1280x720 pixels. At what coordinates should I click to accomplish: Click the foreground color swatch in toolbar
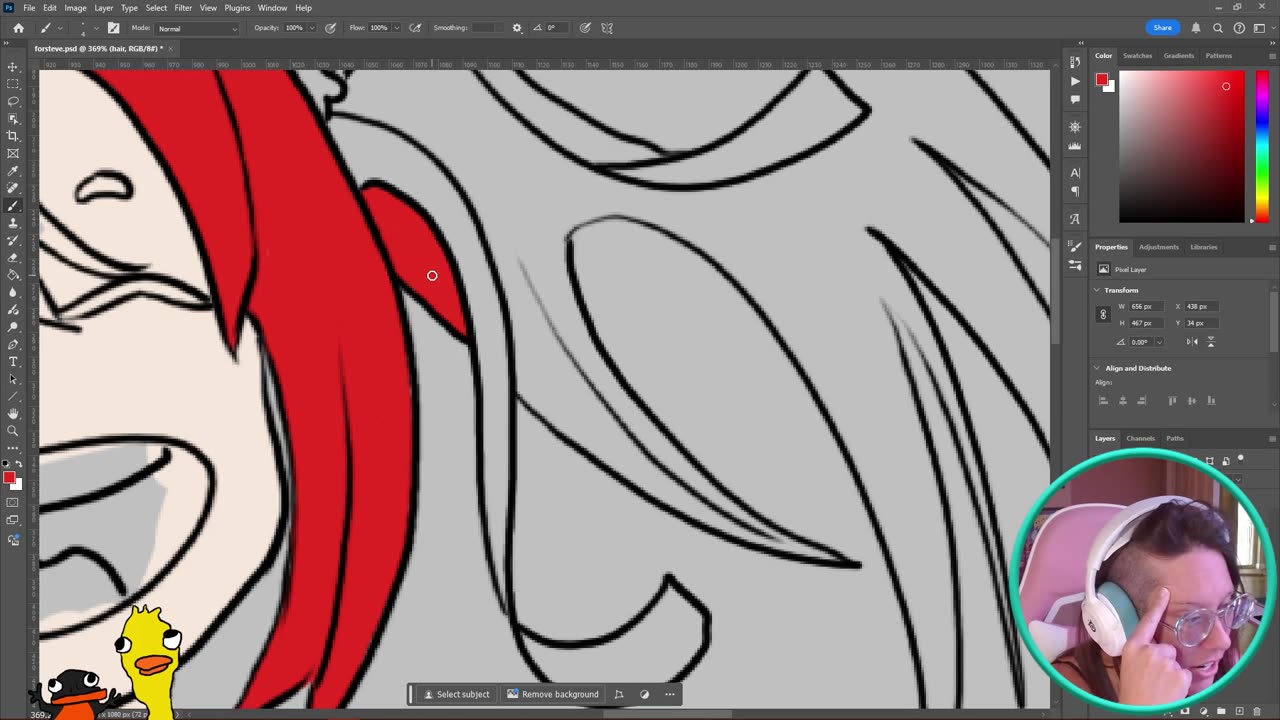click(9, 477)
